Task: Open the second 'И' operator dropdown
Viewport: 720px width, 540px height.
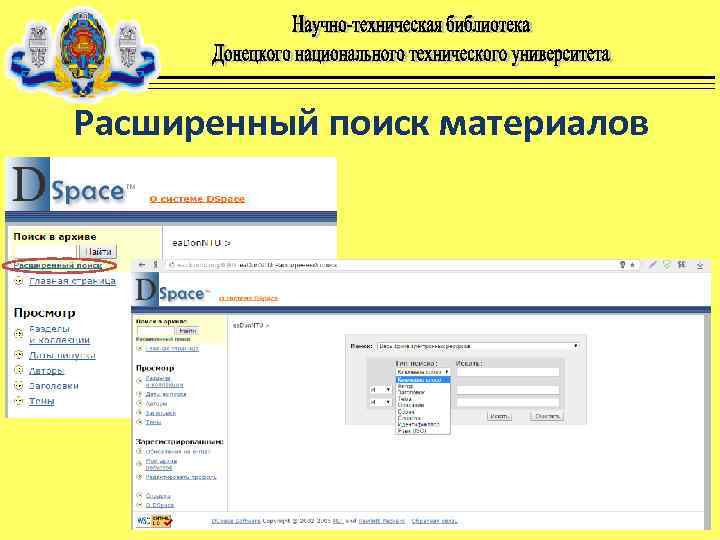Action: 380,402
